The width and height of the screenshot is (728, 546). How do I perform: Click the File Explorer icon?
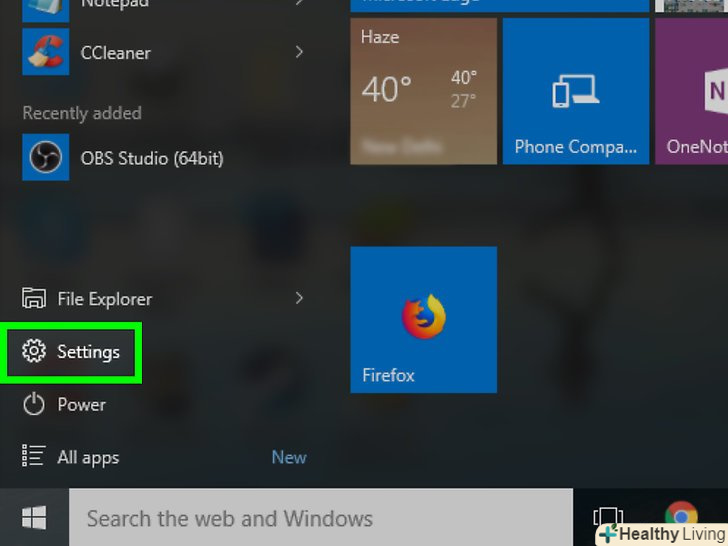(34, 298)
